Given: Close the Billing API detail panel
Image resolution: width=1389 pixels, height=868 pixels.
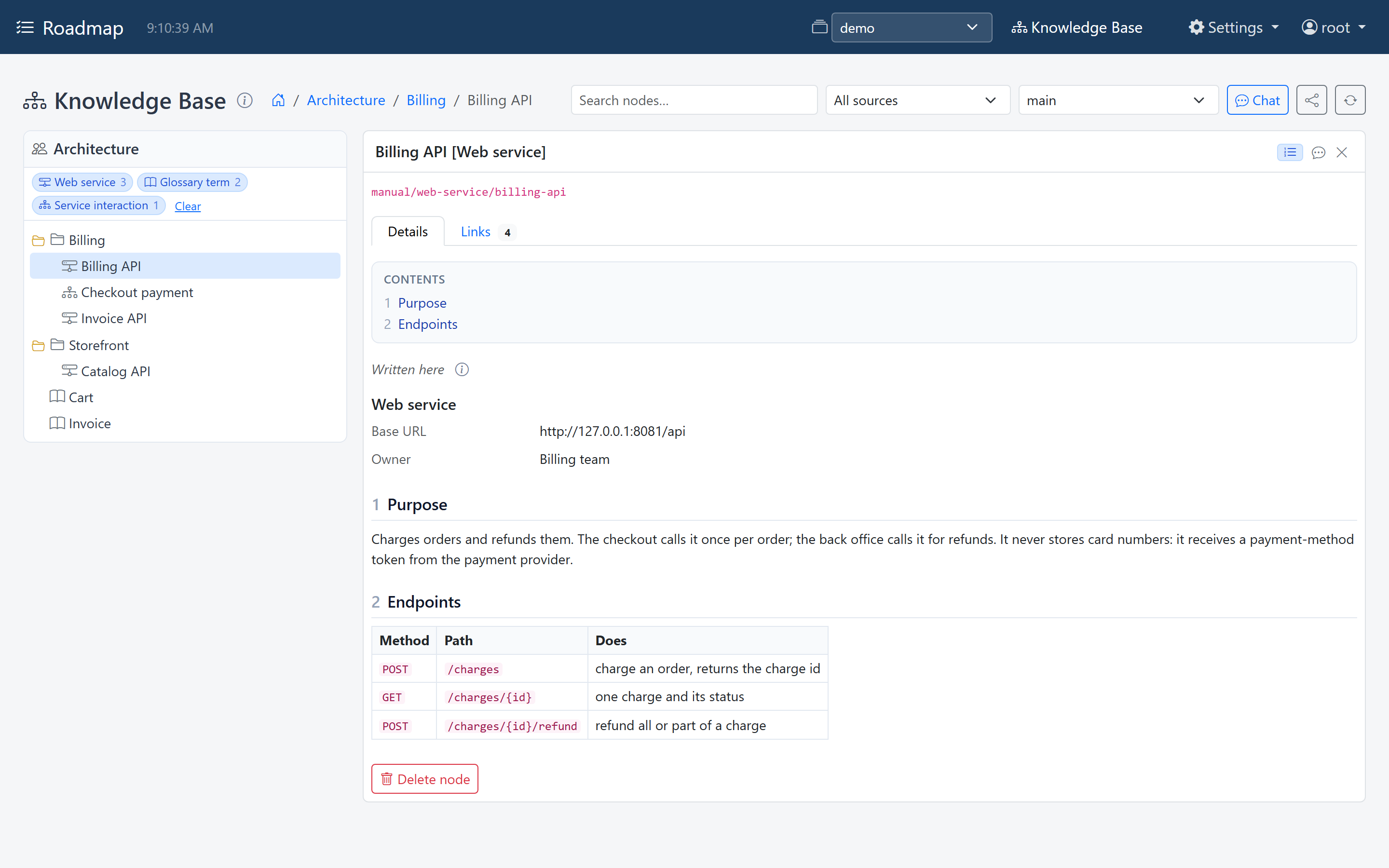Looking at the screenshot, I should pos(1342,152).
